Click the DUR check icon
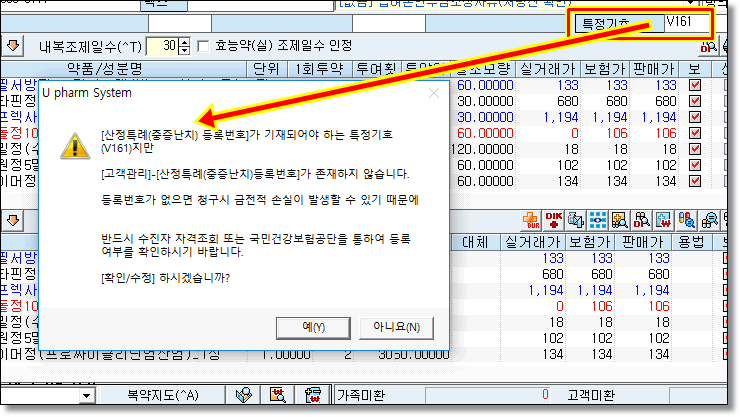This screenshot has height=417, width=740. 533,219
